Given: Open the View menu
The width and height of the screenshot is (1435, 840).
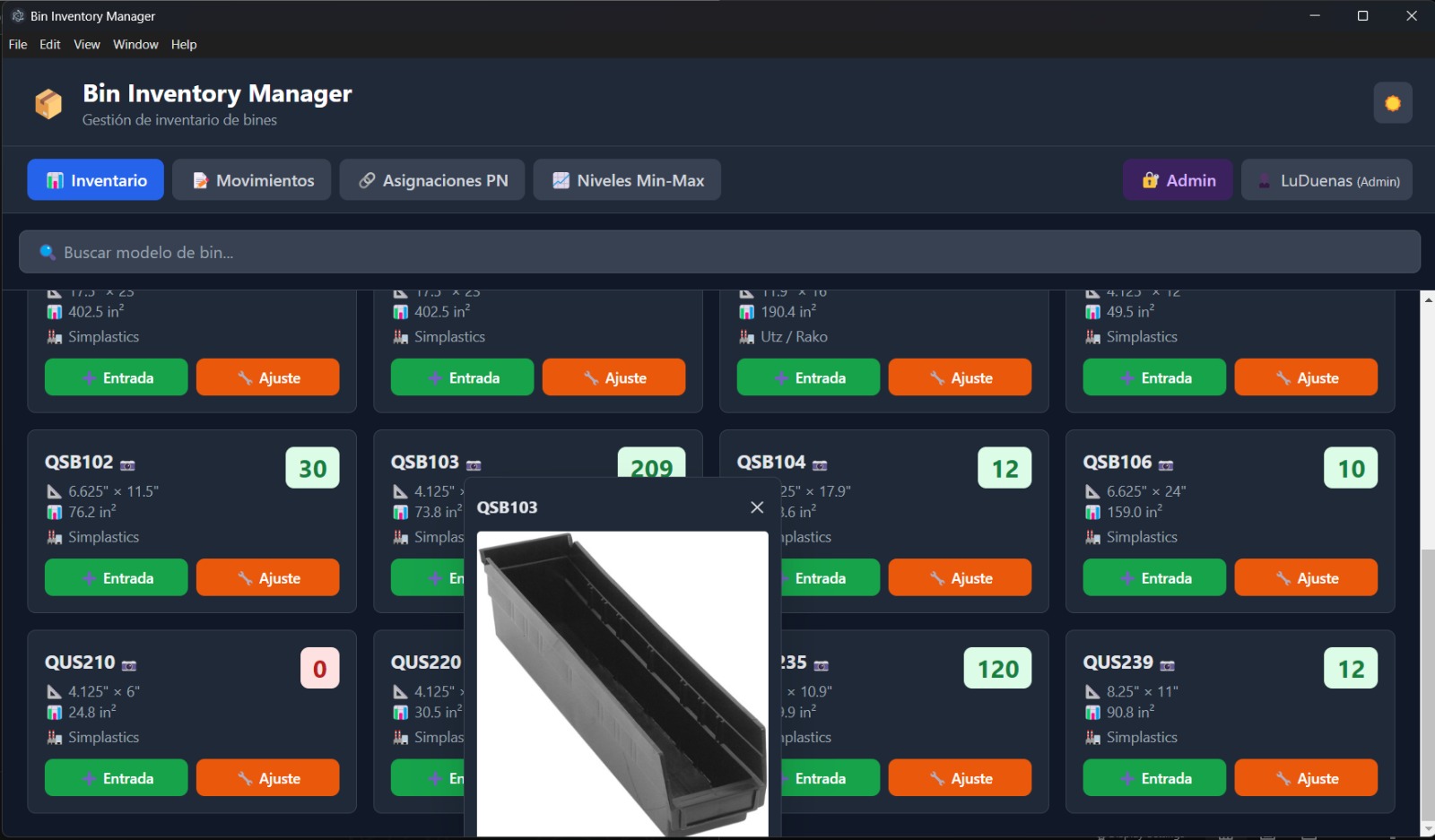Looking at the screenshot, I should point(86,44).
